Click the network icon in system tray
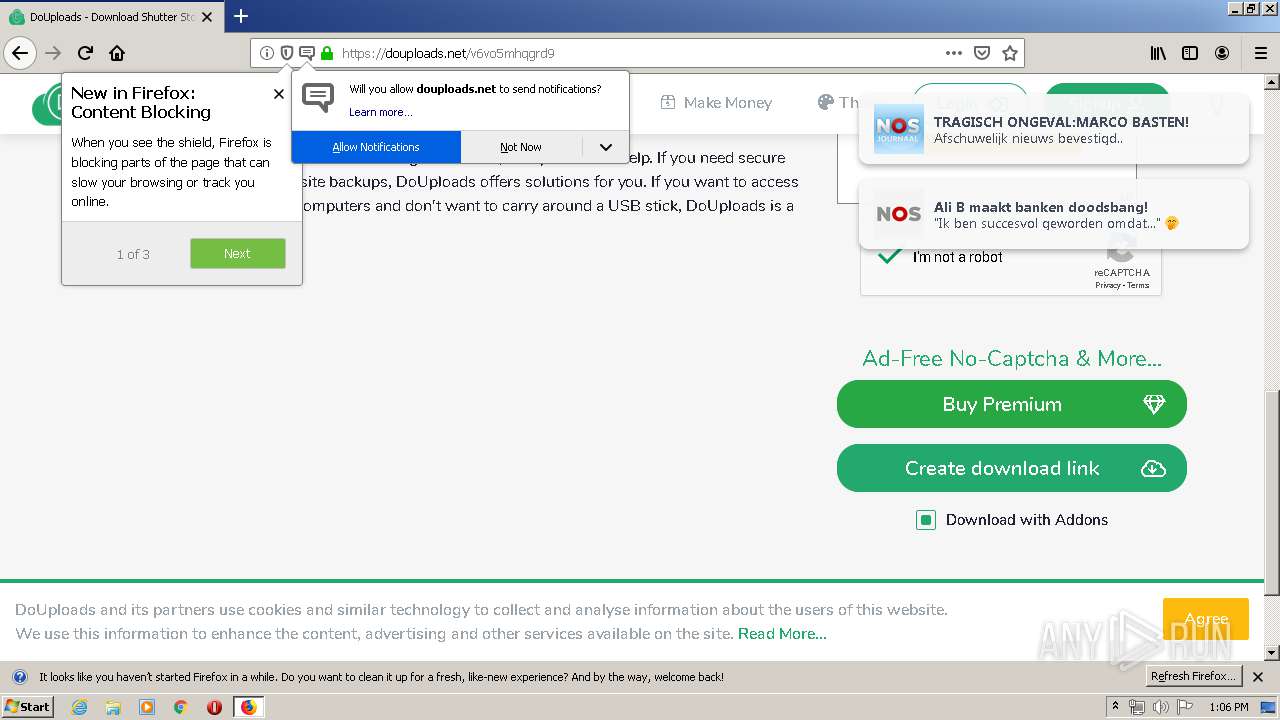This screenshot has width=1280, height=720. pos(1137,707)
